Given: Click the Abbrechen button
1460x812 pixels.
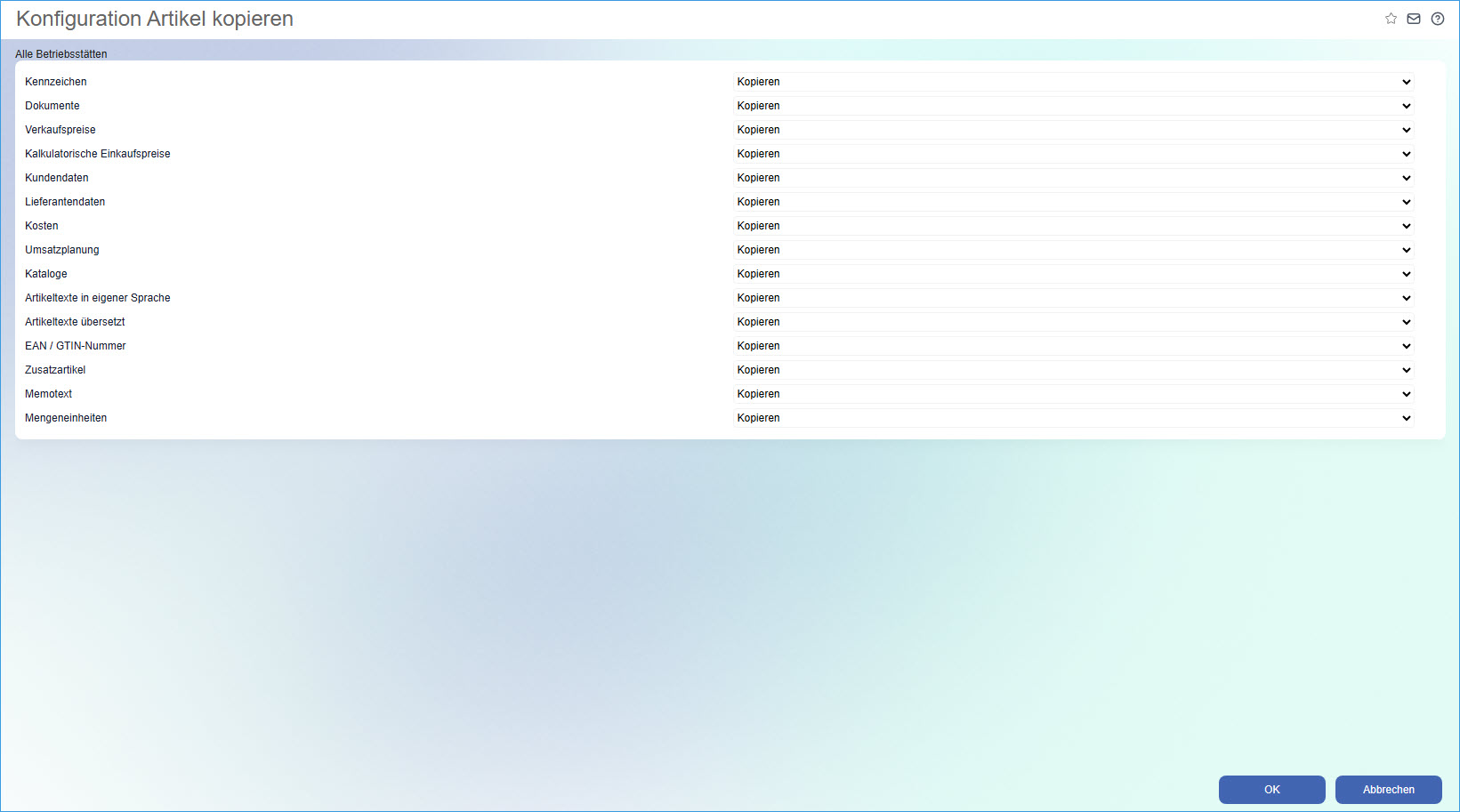Looking at the screenshot, I should tap(1389, 790).
